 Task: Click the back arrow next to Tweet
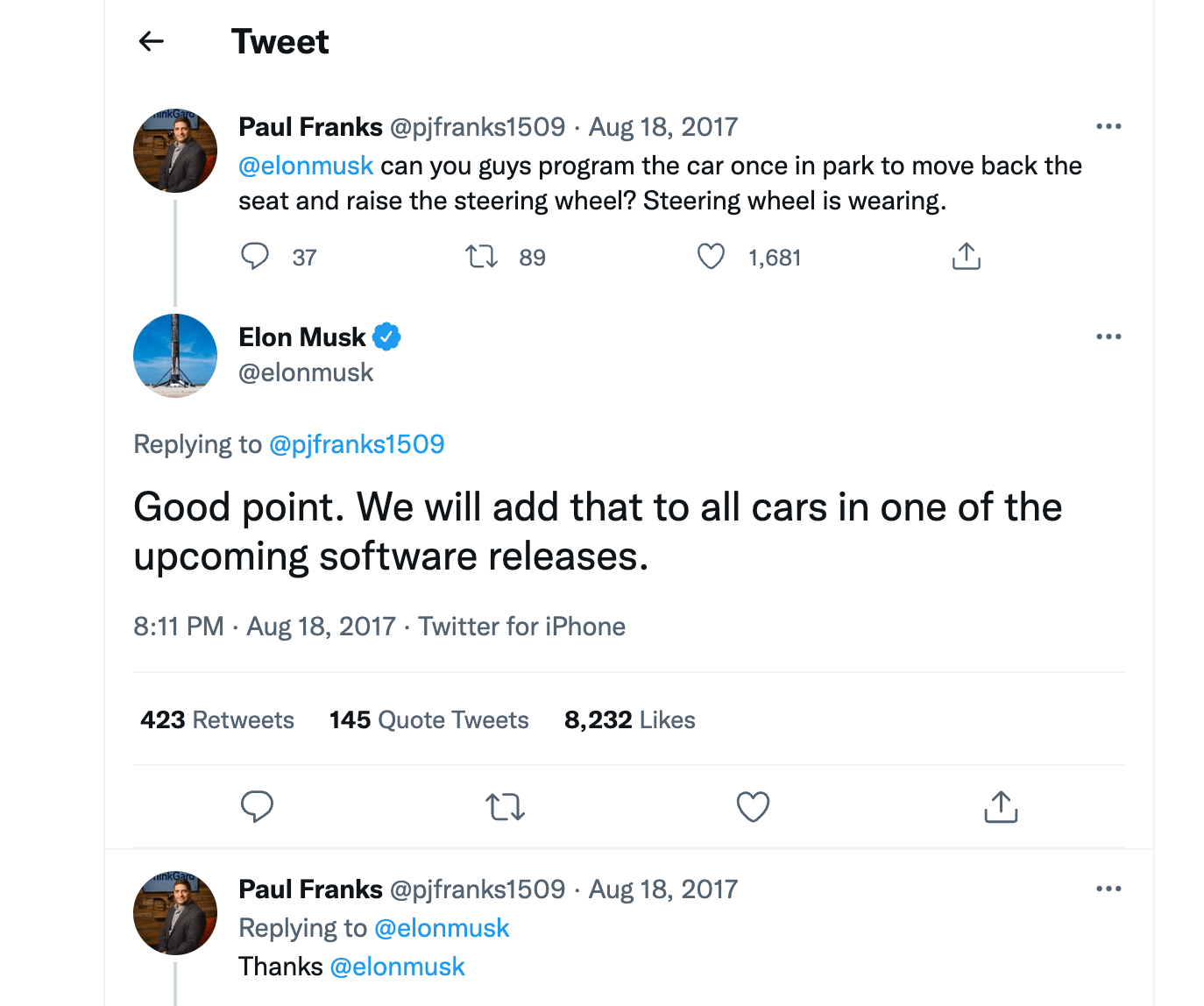152,41
